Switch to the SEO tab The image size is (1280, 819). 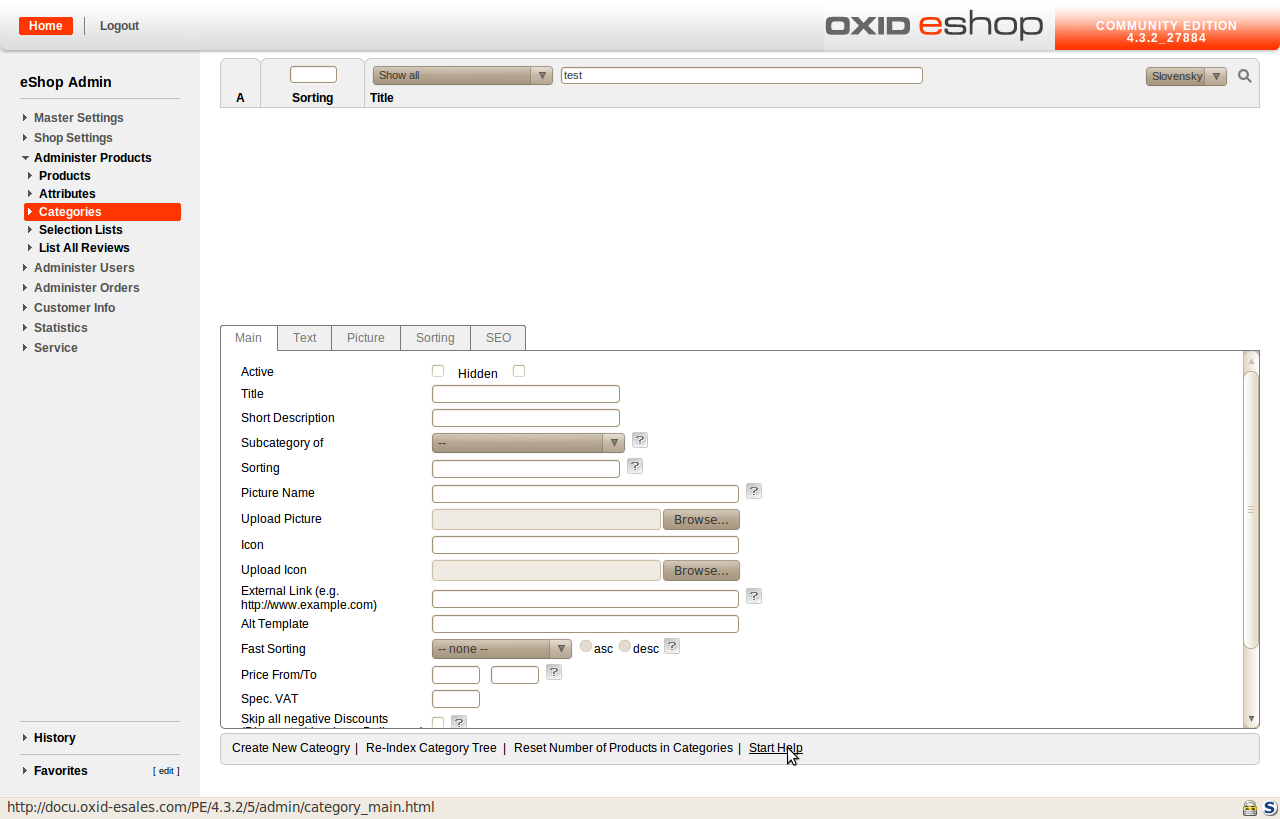(x=498, y=338)
